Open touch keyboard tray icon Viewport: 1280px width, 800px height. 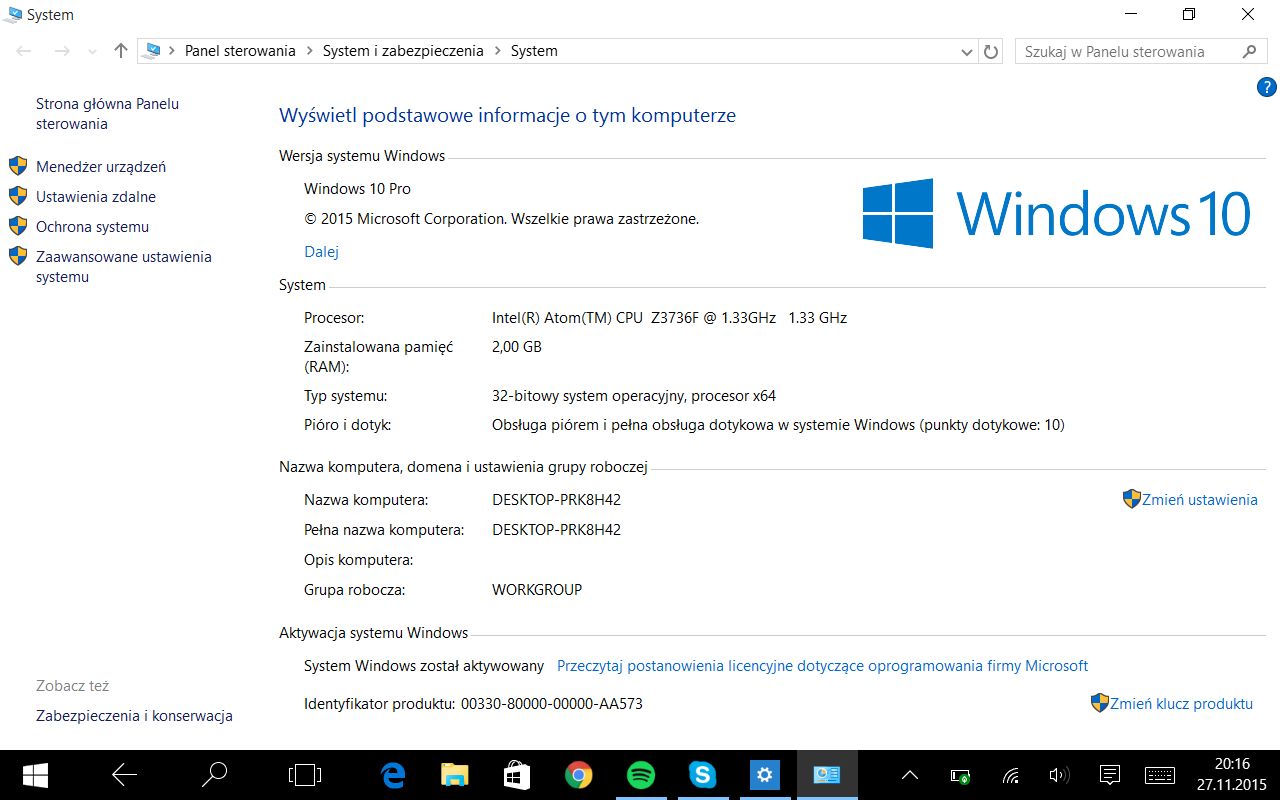tap(1159, 775)
